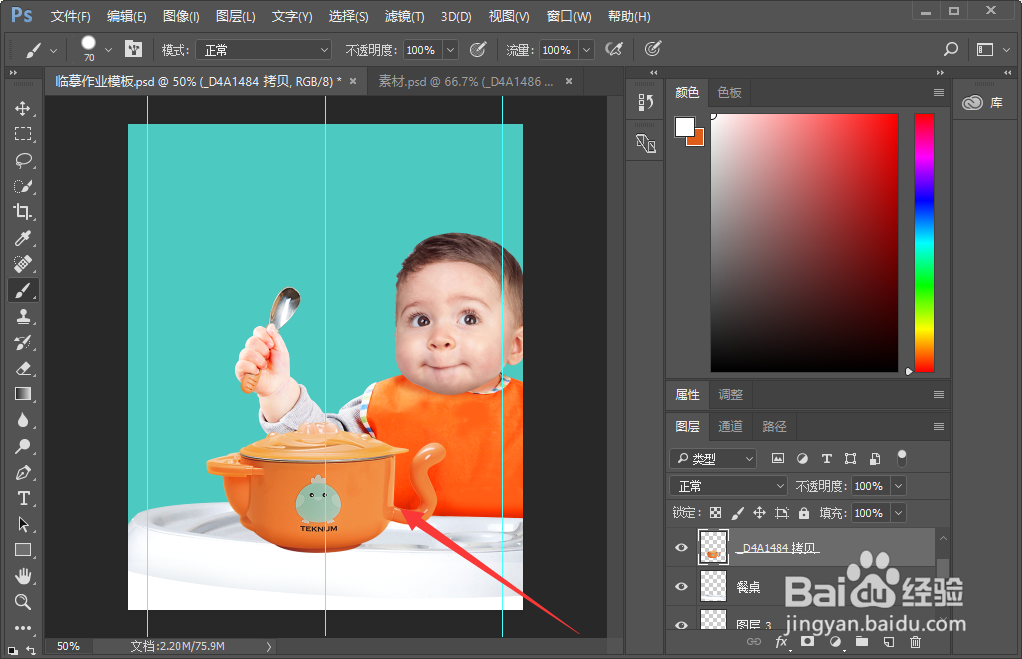Select the Zoom tool
1022x659 pixels.
tap(23, 602)
